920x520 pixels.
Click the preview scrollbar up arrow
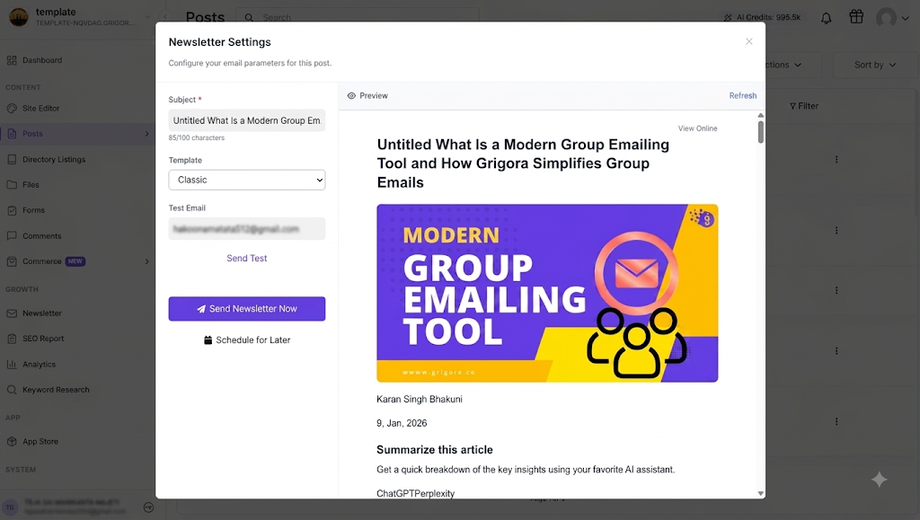pos(760,116)
